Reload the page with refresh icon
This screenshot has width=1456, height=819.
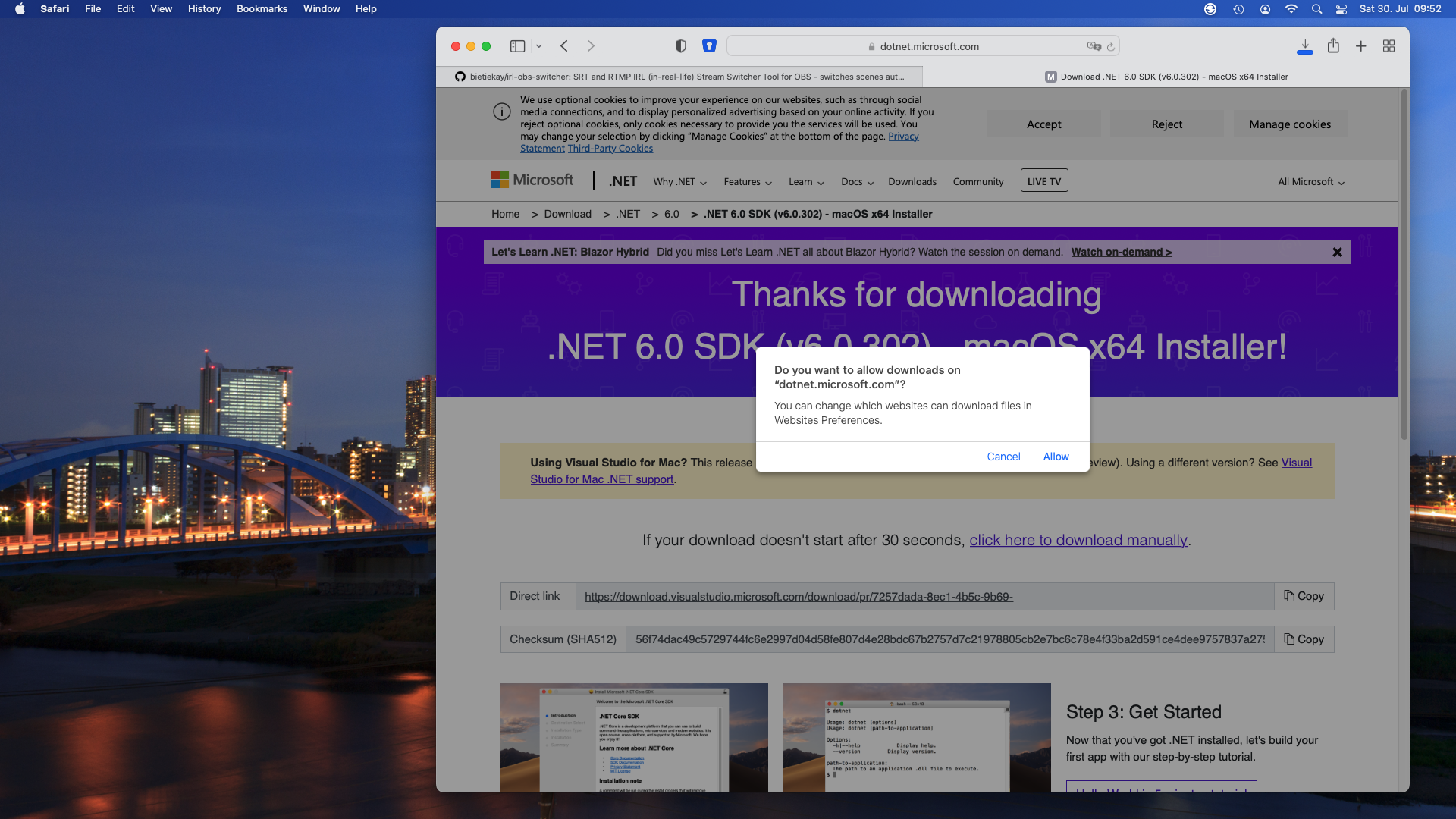pos(1111,47)
